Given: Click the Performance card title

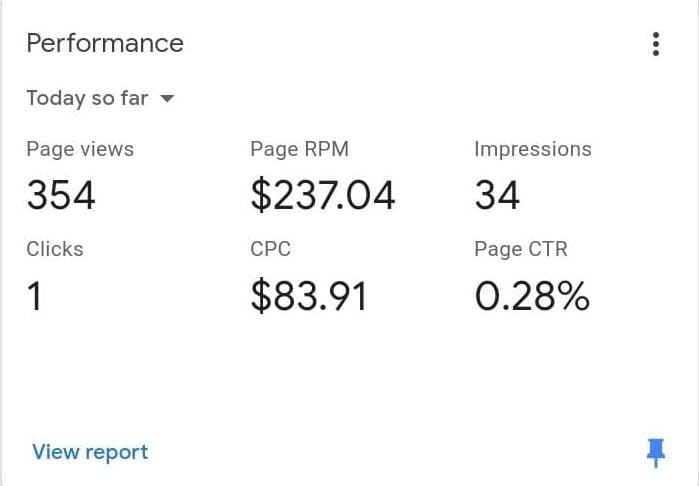Looking at the screenshot, I should click(x=105, y=44).
